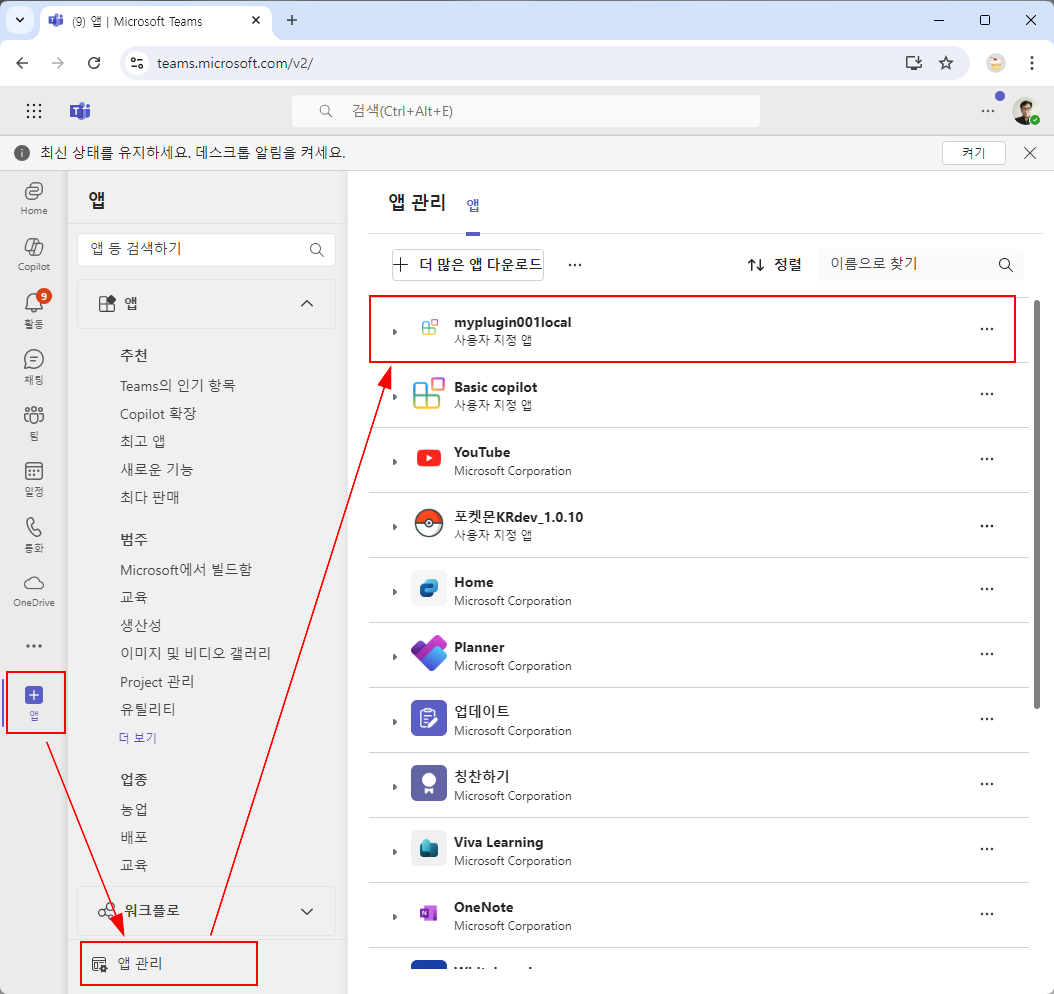Click the 업데이트 app icon
This screenshot has height=994, width=1054.
[x=429, y=718]
